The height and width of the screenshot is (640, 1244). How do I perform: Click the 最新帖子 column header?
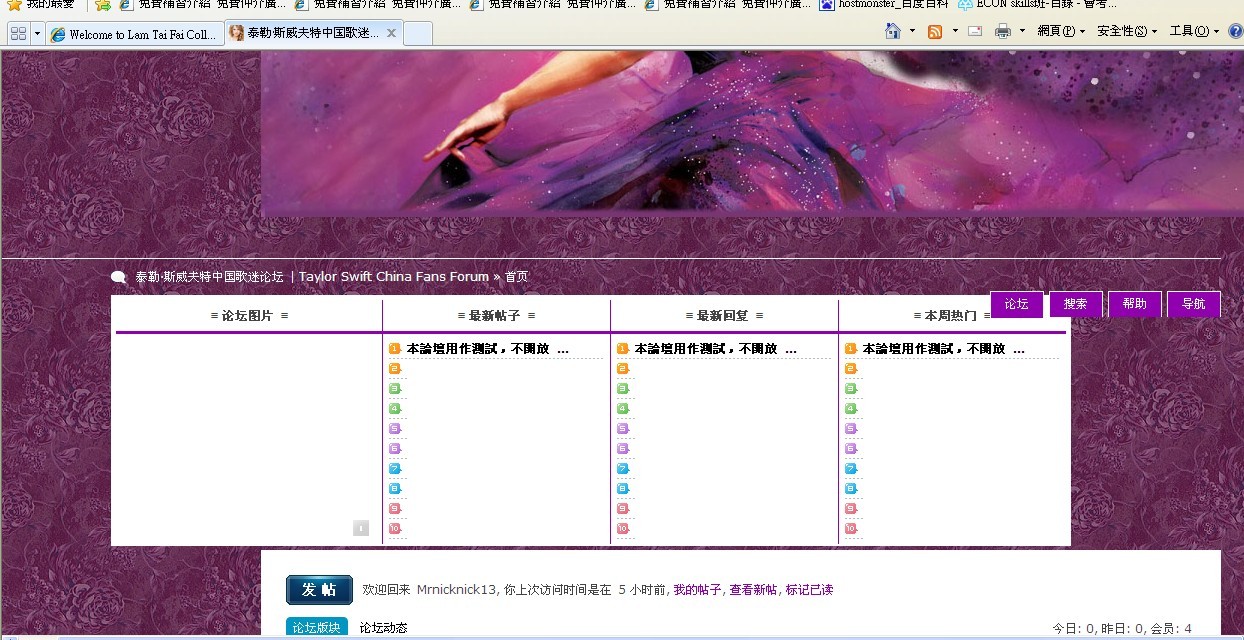click(496, 316)
